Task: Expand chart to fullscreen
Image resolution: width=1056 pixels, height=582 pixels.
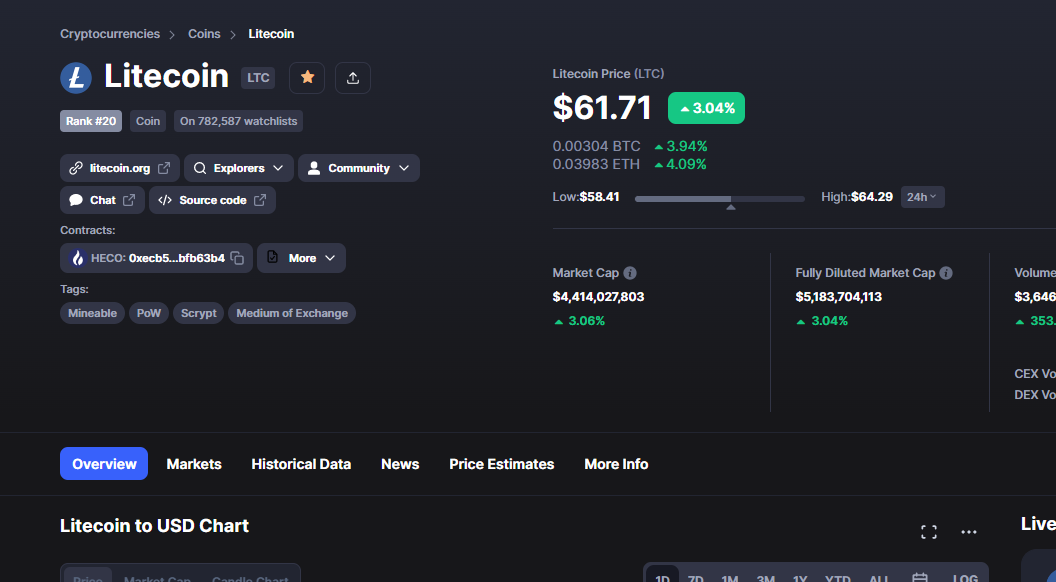Action: click(x=929, y=532)
